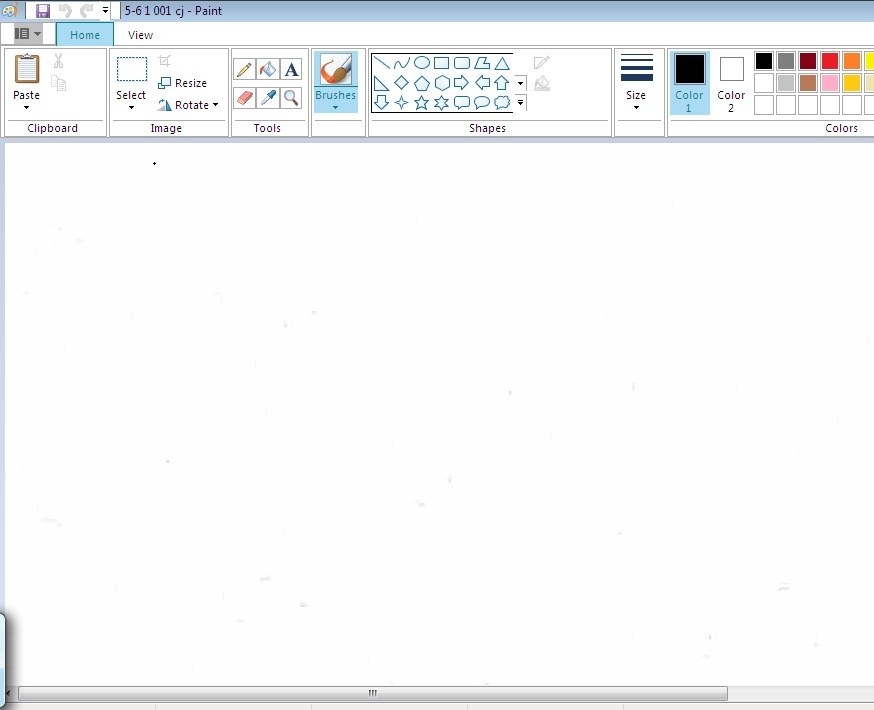Viewport: 874px width, 710px height.
Task: Select the Oval callout shape
Action: pyautogui.click(x=482, y=103)
